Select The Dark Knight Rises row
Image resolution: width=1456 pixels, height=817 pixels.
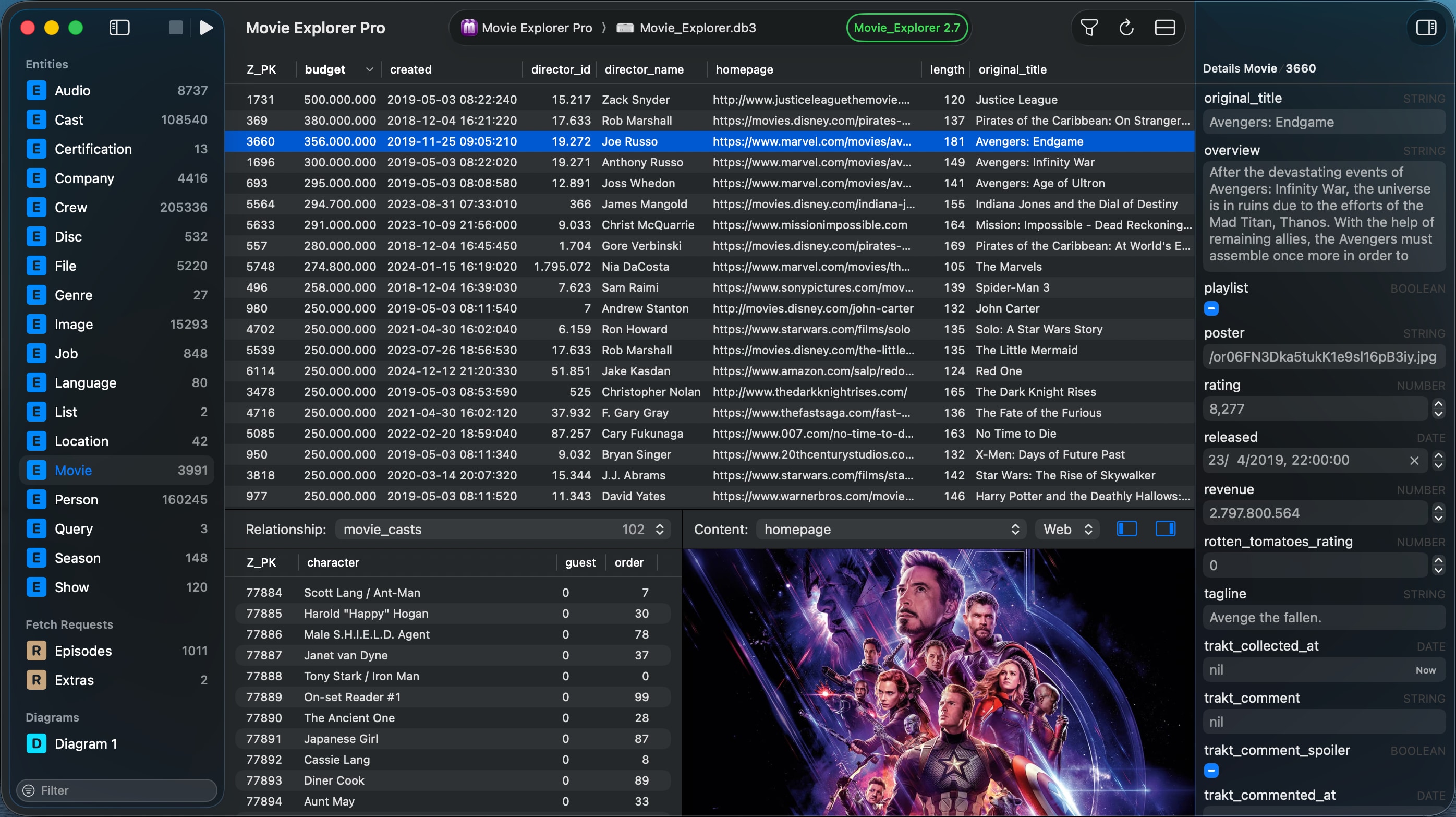click(x=709, y=392)
